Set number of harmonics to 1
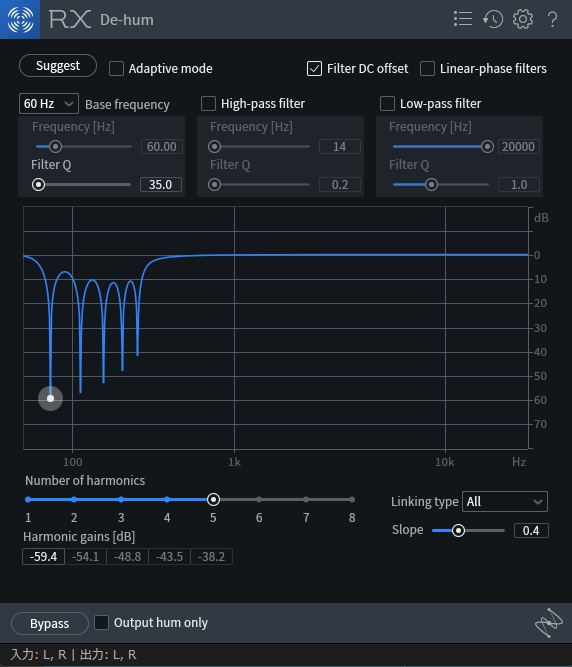The image size is (572, 667). click(28, 499)
